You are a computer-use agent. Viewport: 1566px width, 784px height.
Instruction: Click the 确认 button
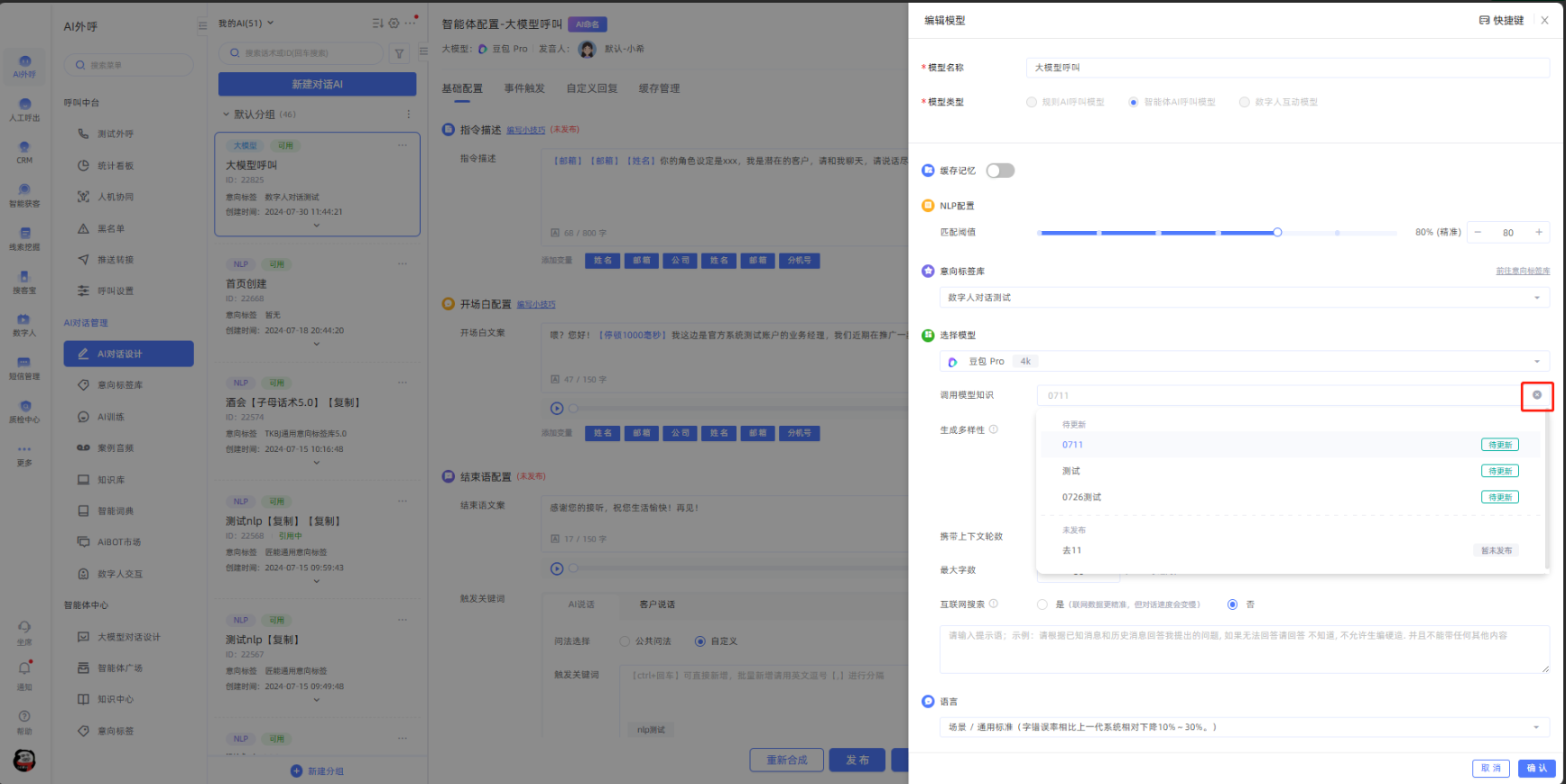point(1536,768)
